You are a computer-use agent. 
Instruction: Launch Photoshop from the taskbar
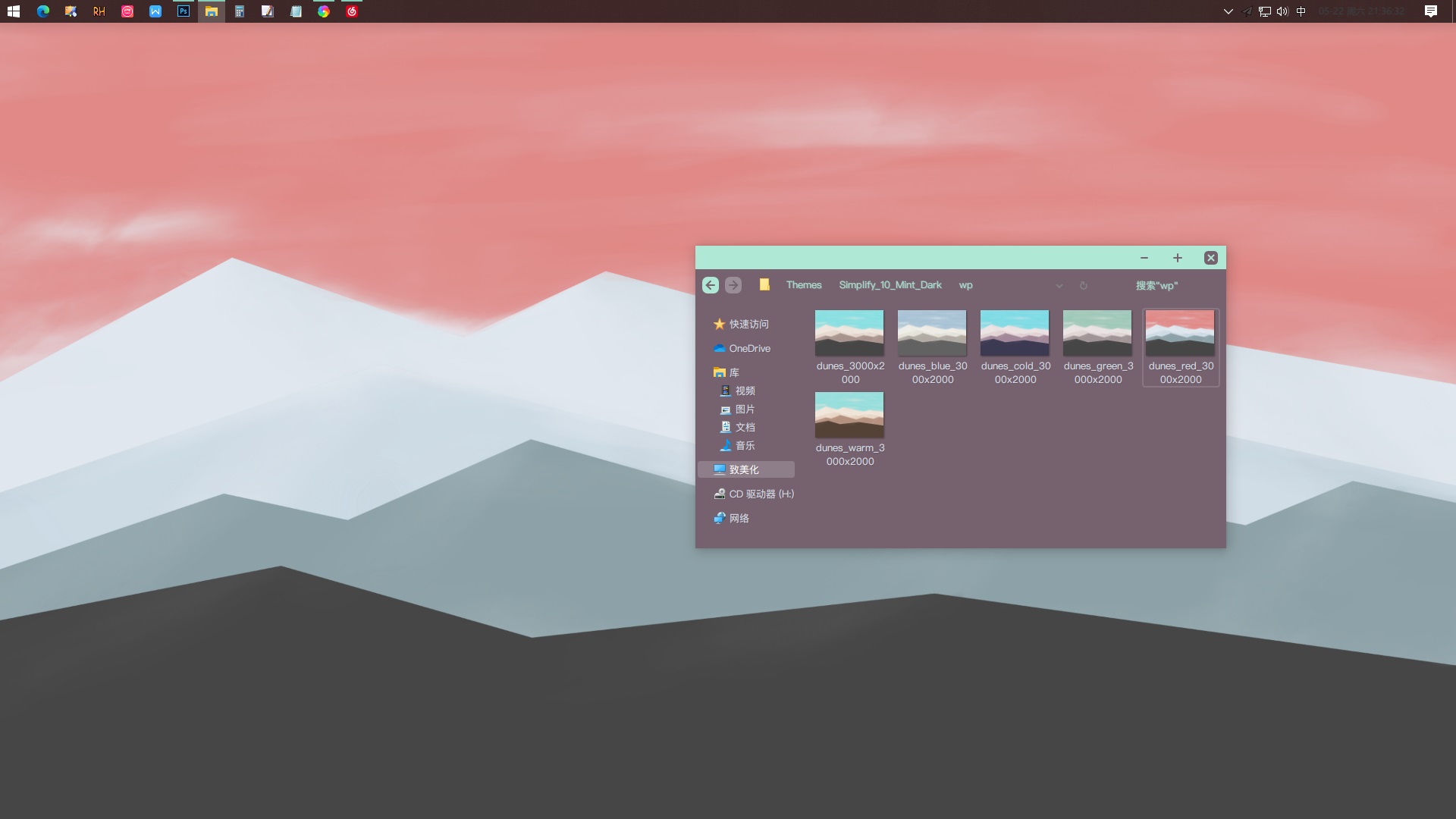click(x=184, y=11)
